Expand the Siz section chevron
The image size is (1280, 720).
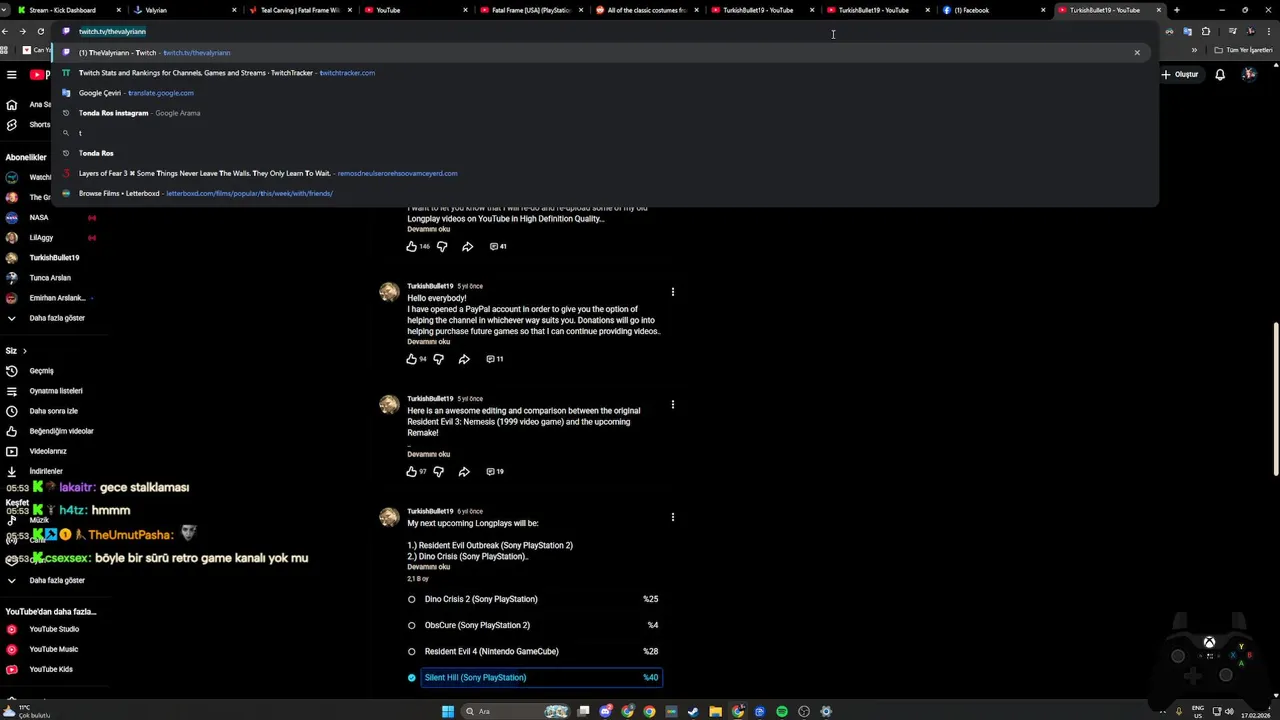click(x=24, y=351)
